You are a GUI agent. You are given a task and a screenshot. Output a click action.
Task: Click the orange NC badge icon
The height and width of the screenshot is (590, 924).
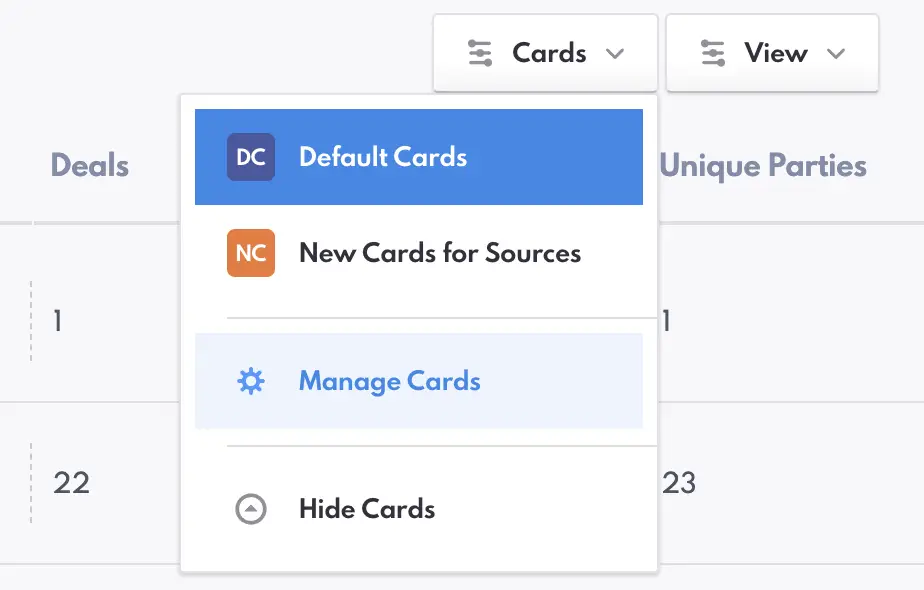coord(250,253)
